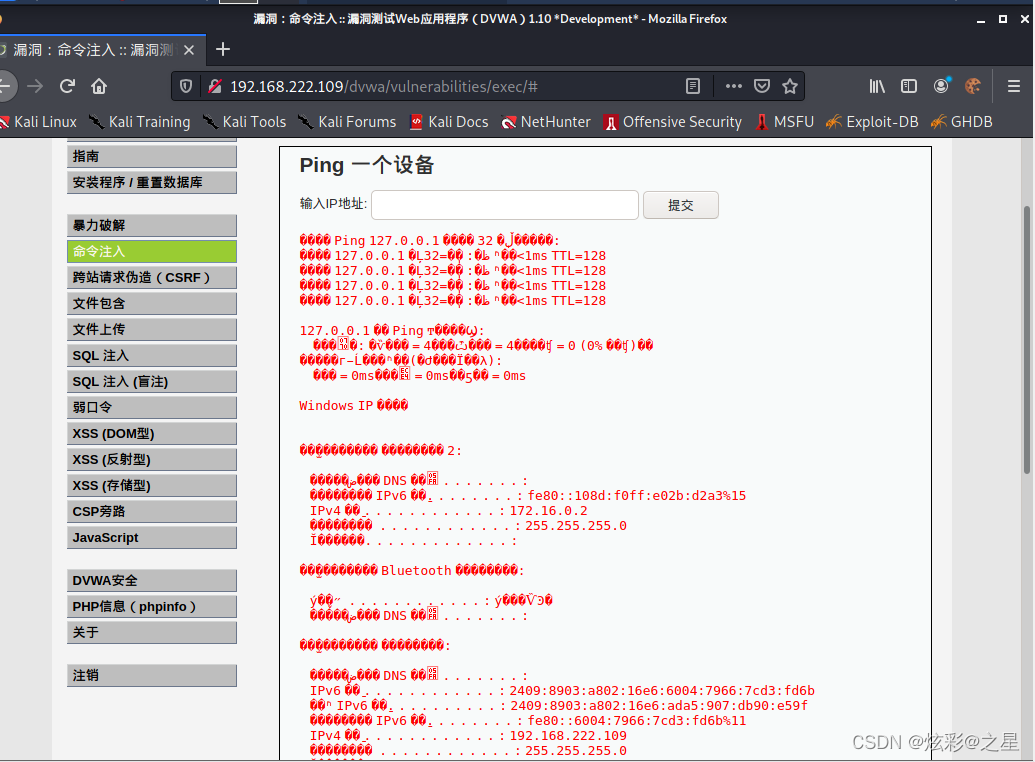Screen dimensions: 1035x762
Task: Open Offensive Security bookmark
Action: click(673, 122)
